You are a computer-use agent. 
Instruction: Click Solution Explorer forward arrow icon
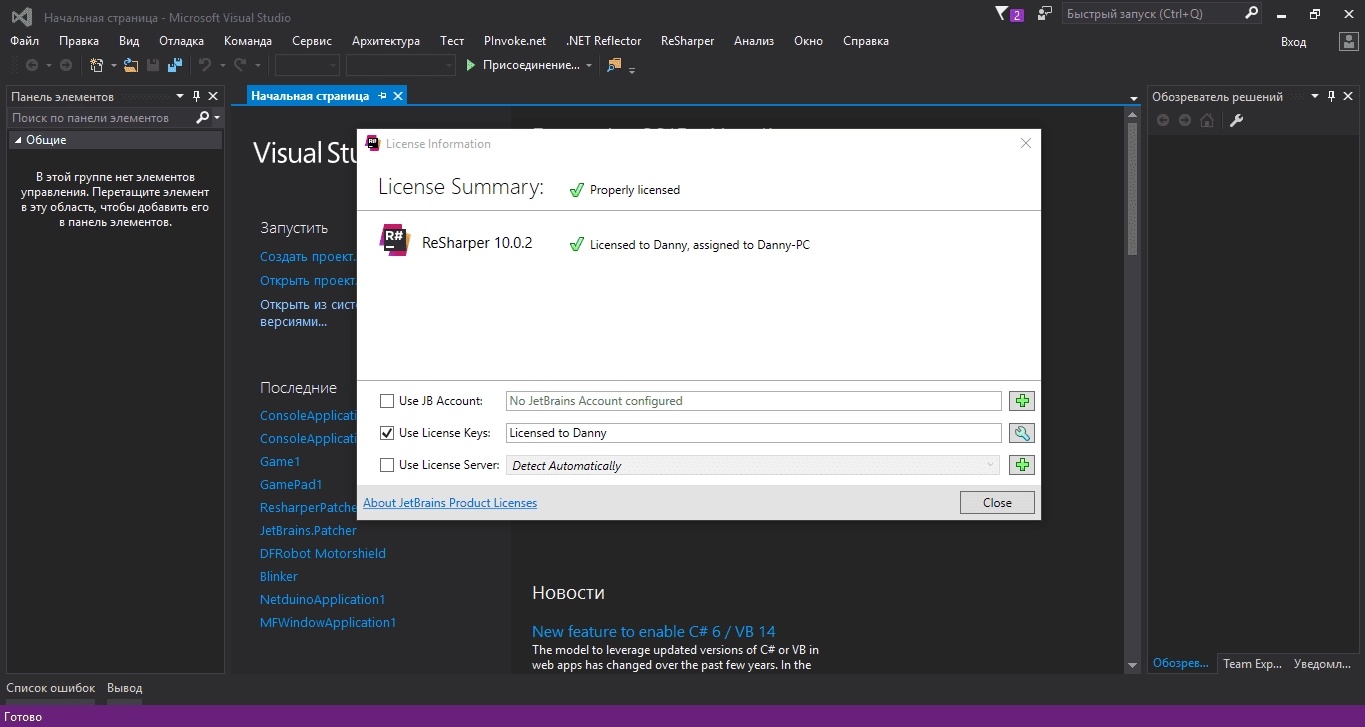[1185, 120]
